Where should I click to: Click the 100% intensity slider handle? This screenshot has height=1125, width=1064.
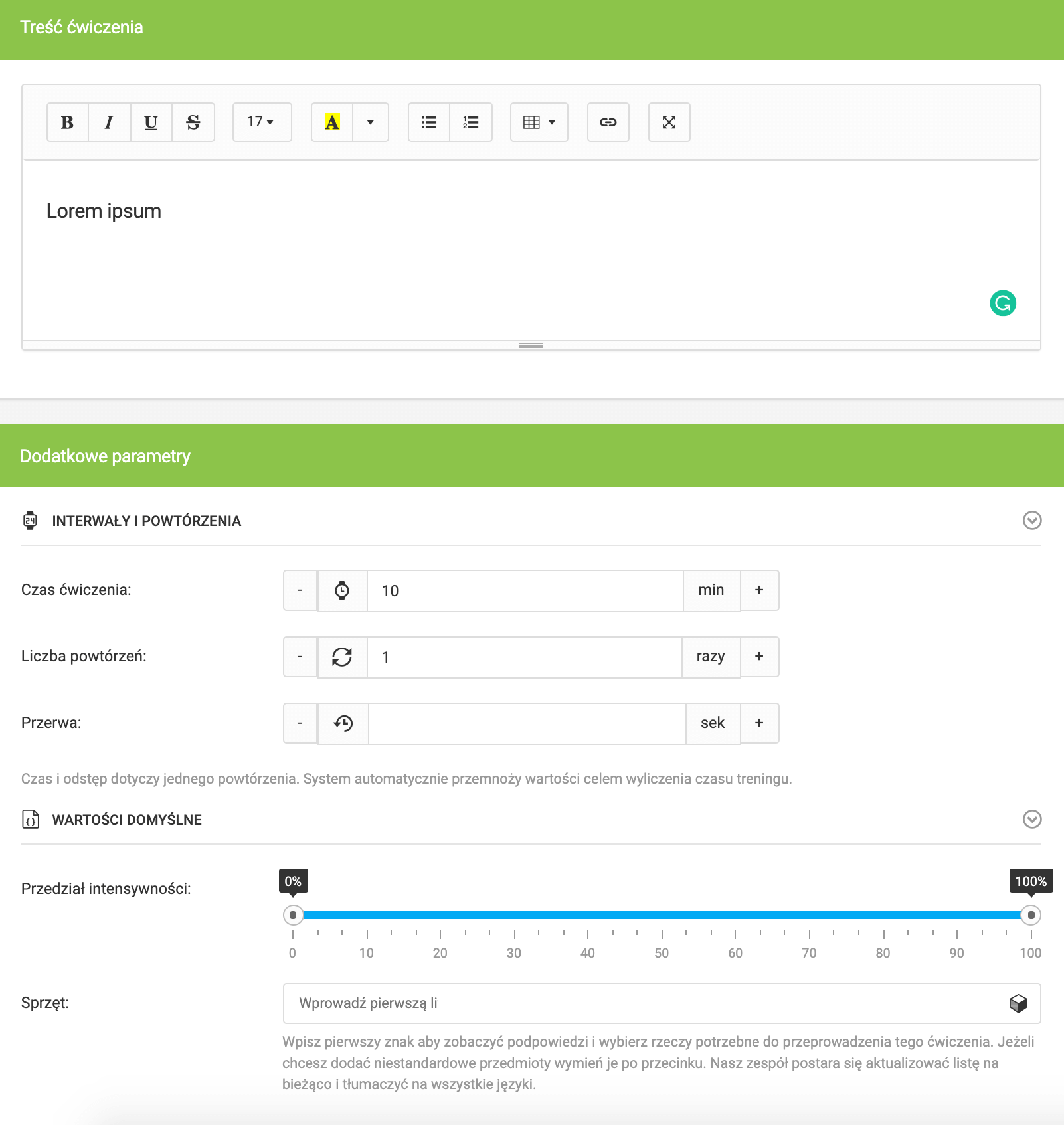click(x=1030, y=915)
